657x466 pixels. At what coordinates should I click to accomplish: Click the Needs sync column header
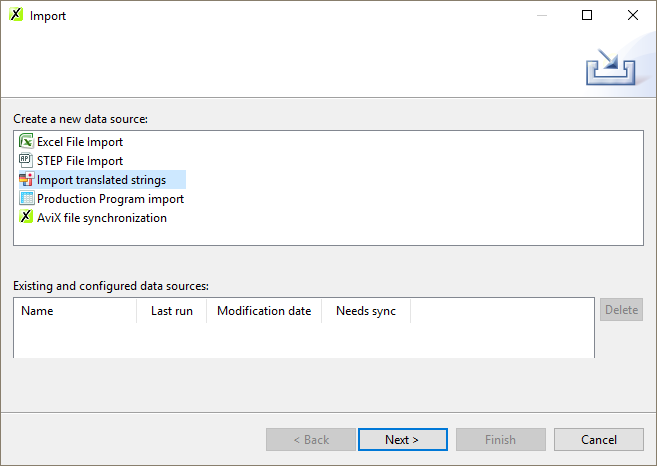point(366,311)
